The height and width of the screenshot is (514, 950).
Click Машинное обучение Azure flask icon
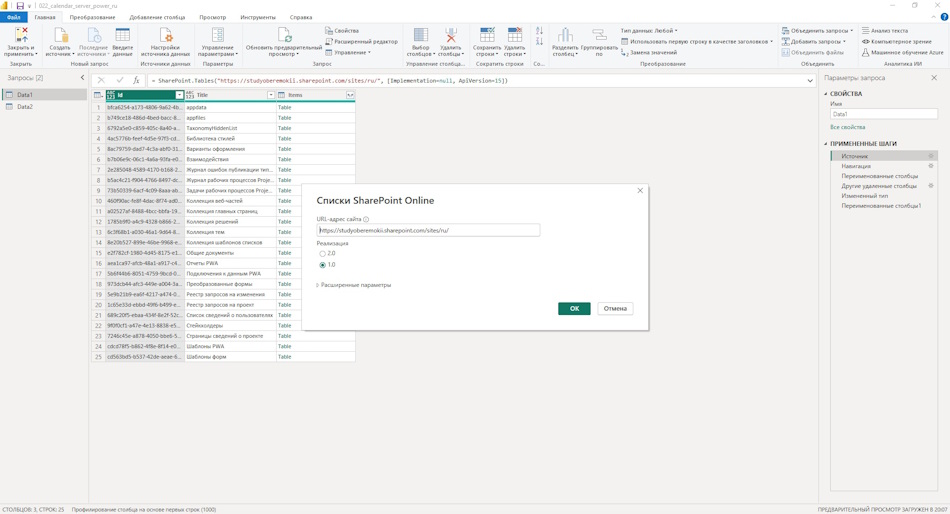coord(866,52)
